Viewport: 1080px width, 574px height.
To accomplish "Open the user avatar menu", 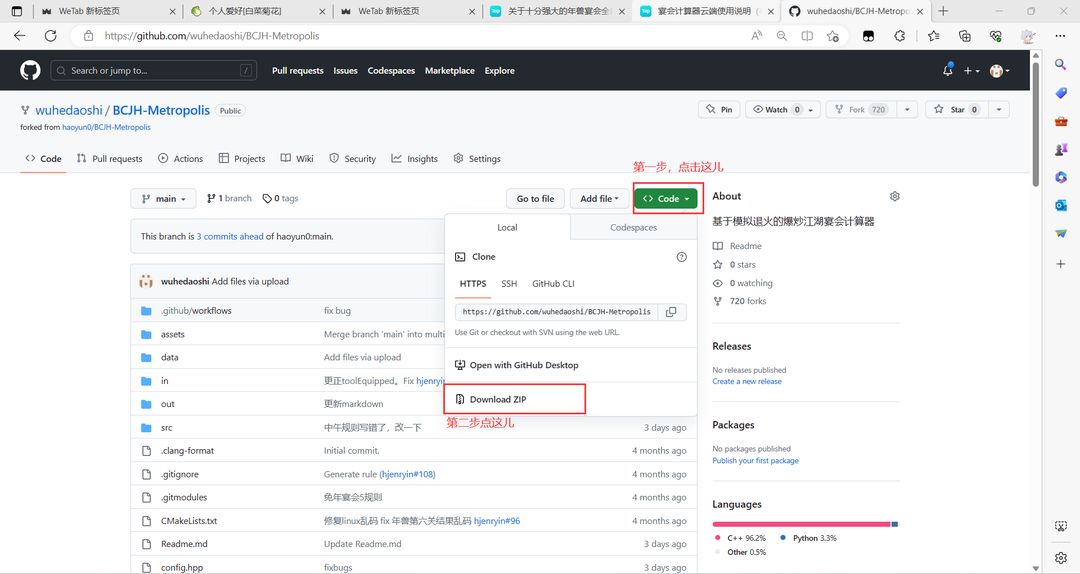I will click(999, 70).
